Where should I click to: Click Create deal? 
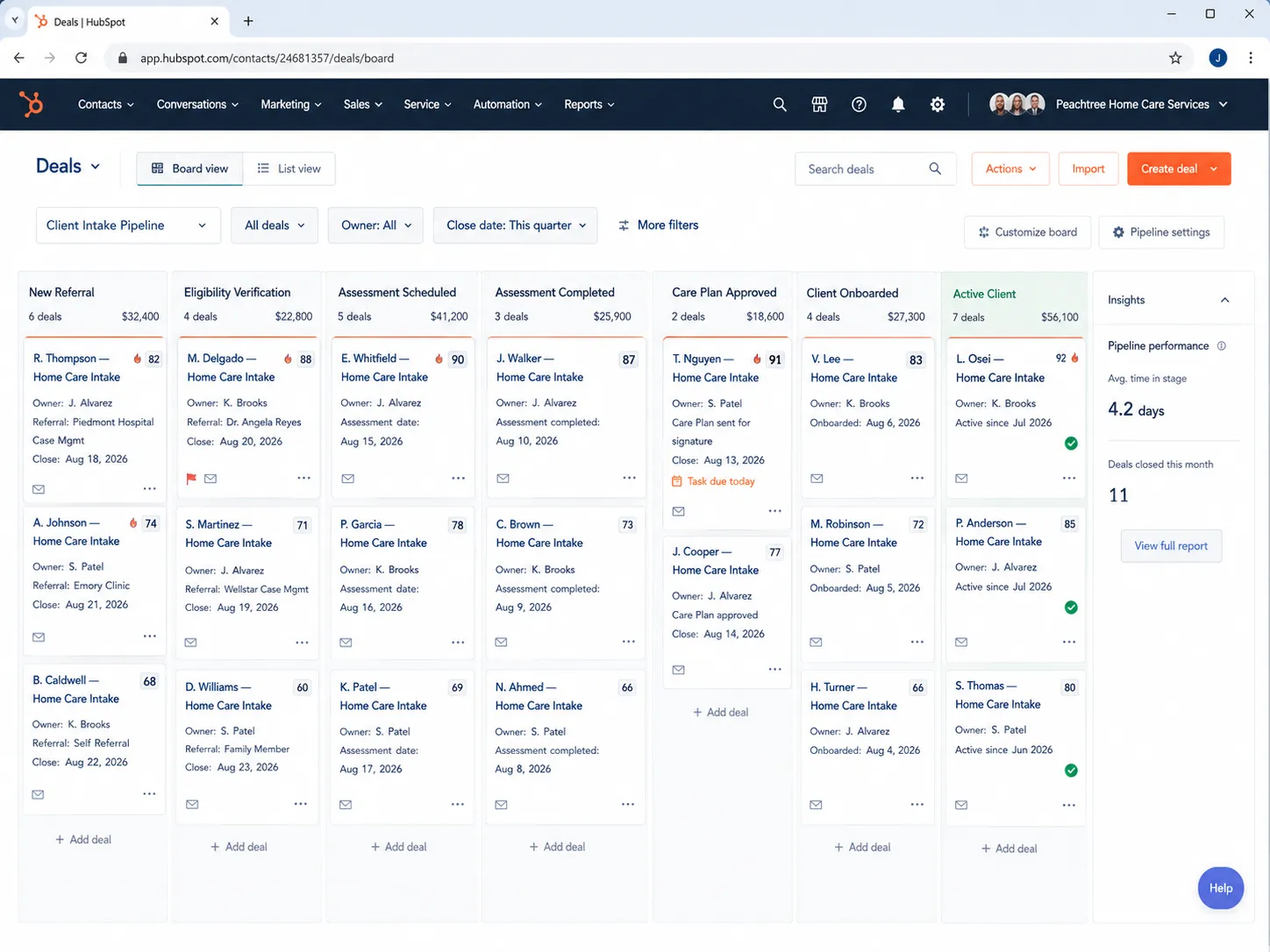tap(1169, 169)
